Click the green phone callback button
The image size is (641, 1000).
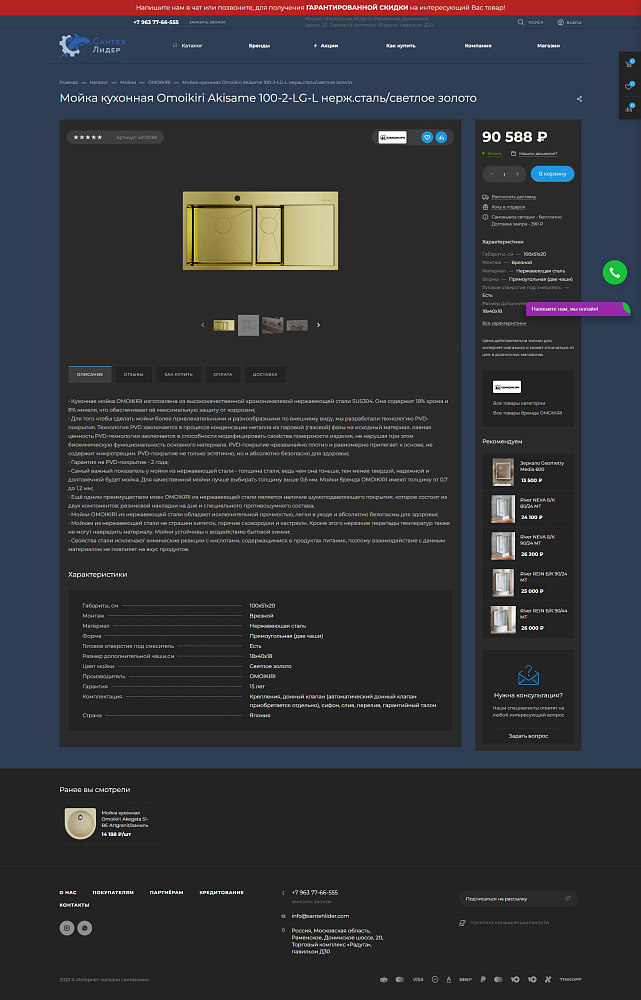[x=614, y=273]
